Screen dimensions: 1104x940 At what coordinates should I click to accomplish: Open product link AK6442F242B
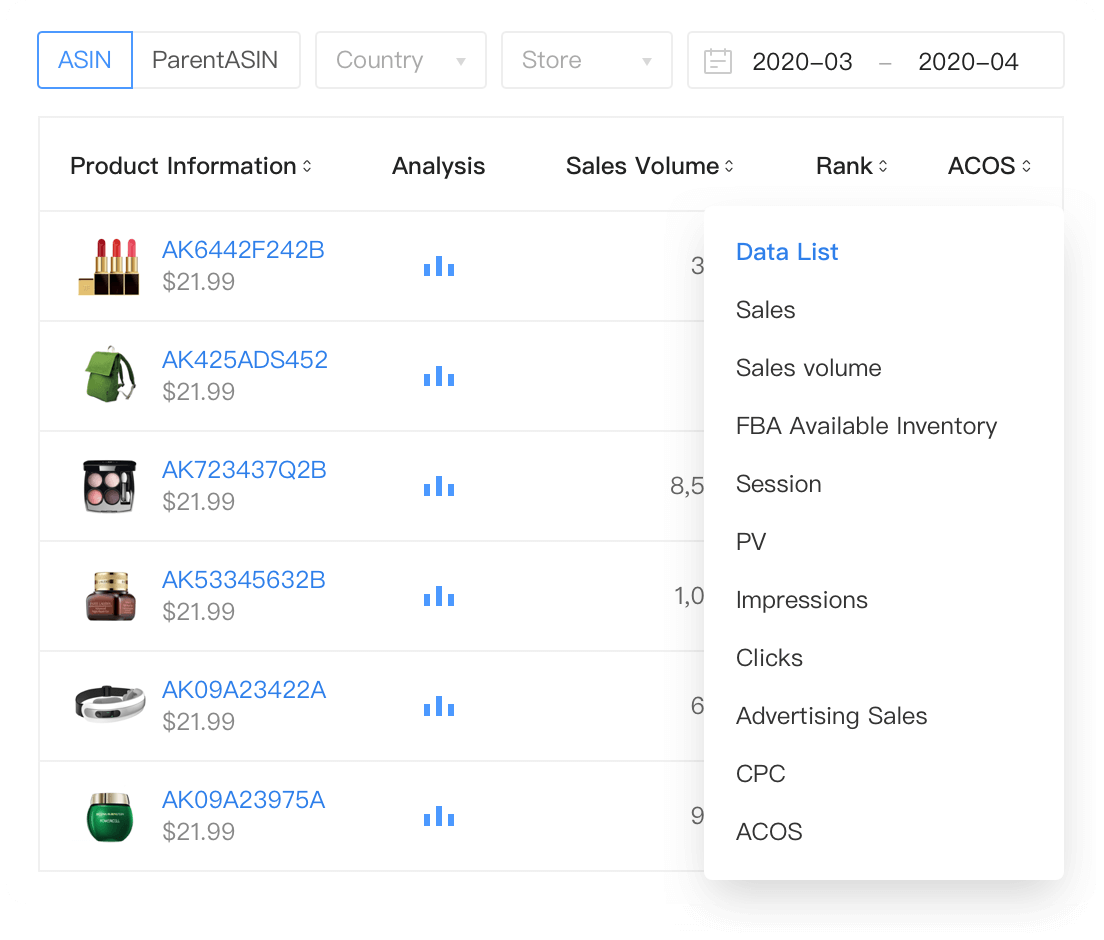click(x=243, y=250)
